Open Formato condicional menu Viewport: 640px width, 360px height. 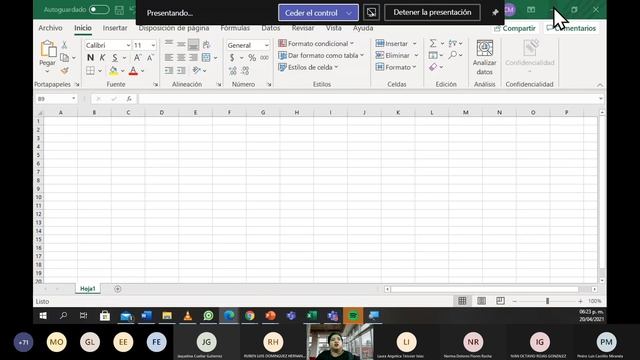point(316,43)
